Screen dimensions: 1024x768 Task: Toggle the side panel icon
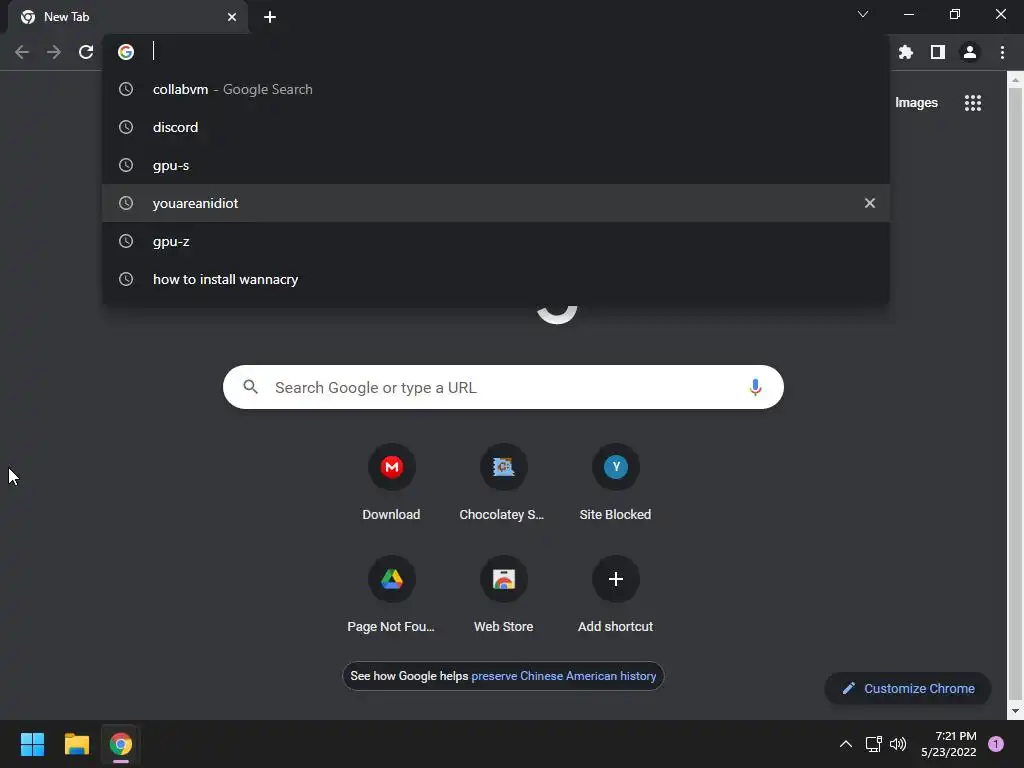pyautogui.click(x=938, y=52)
